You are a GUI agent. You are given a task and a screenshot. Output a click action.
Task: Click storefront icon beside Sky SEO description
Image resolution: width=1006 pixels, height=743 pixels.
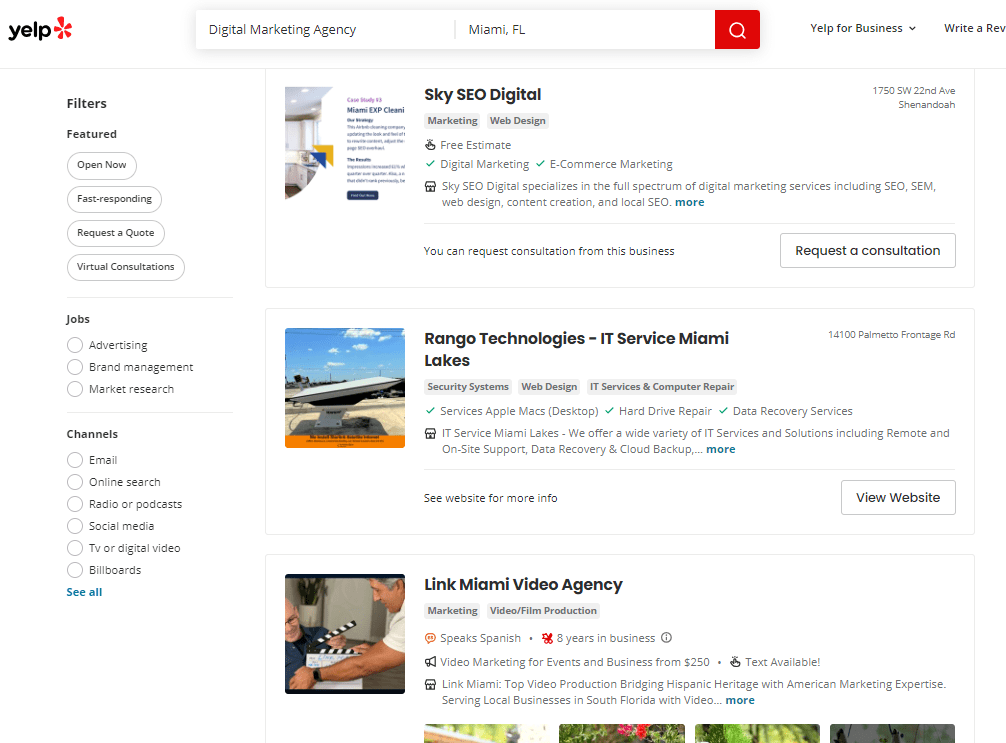click(x=430, y=186)
